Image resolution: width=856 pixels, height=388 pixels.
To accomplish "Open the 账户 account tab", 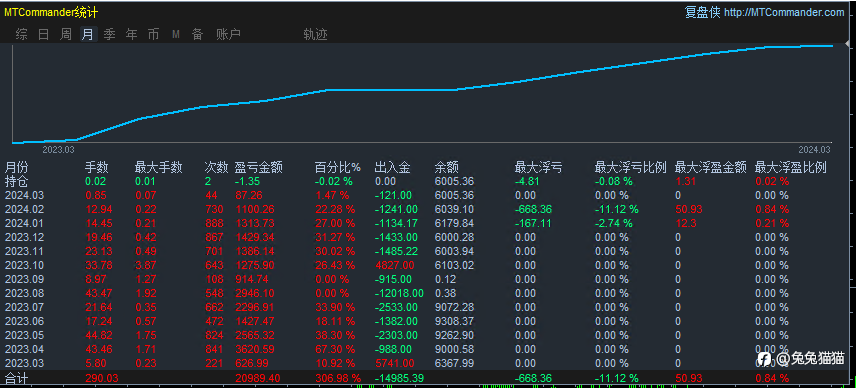I will (x=228, y=35).
